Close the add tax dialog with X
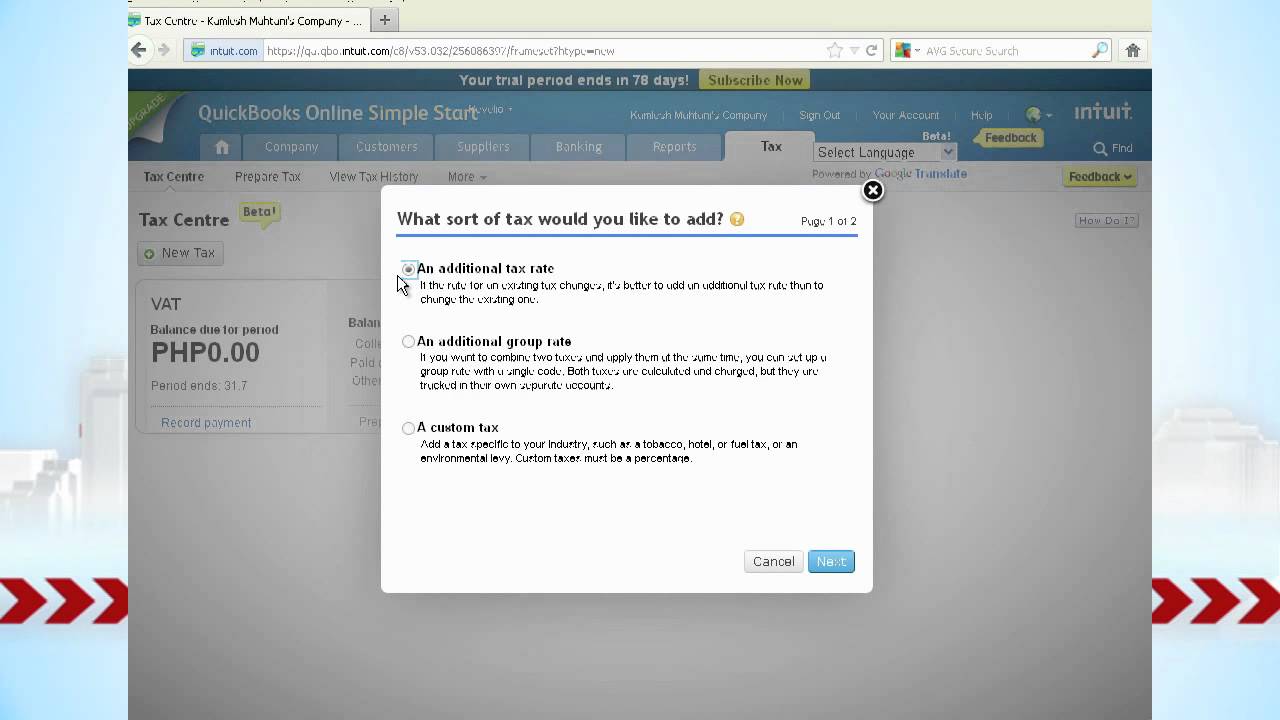Image resolution: width=1280 pixels, height=720 pixels. (x=873, y=190)
